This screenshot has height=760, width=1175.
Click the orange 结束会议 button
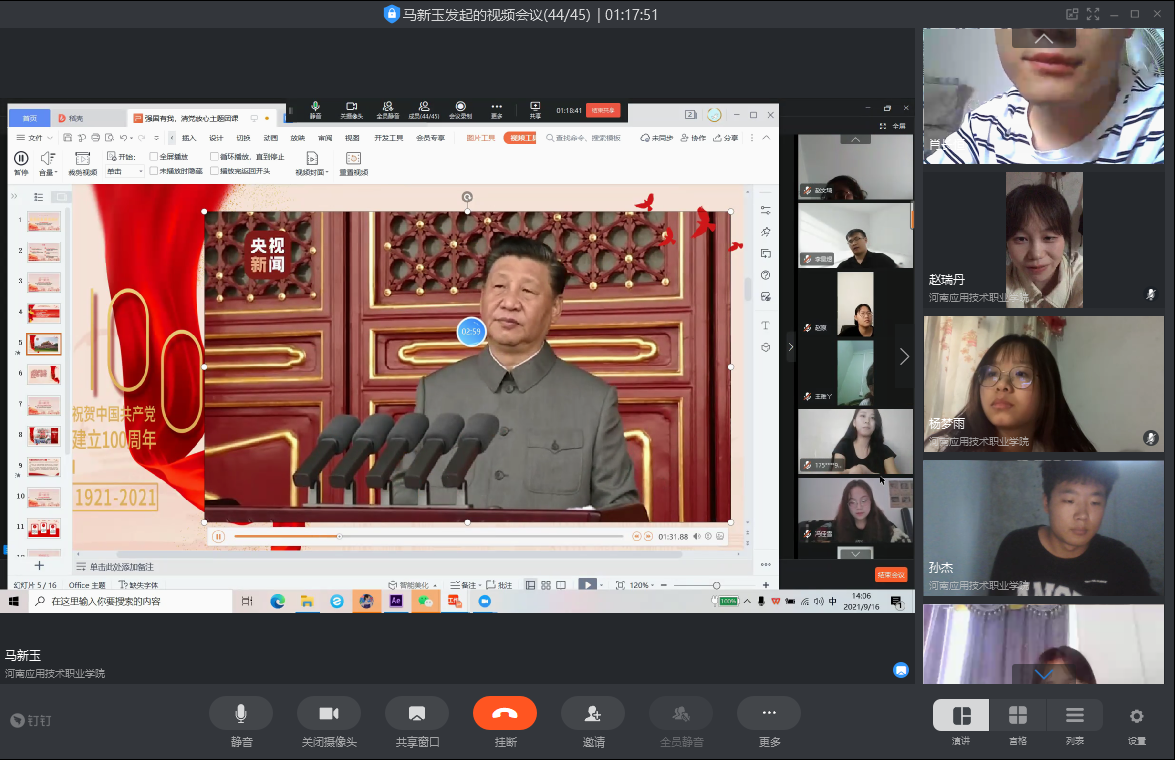[x=890, y=575]
